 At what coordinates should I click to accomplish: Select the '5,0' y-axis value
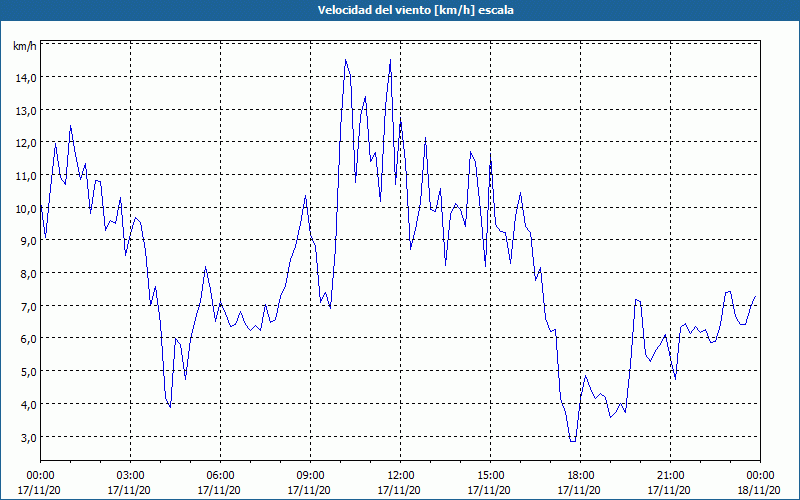tap(28, 371)
